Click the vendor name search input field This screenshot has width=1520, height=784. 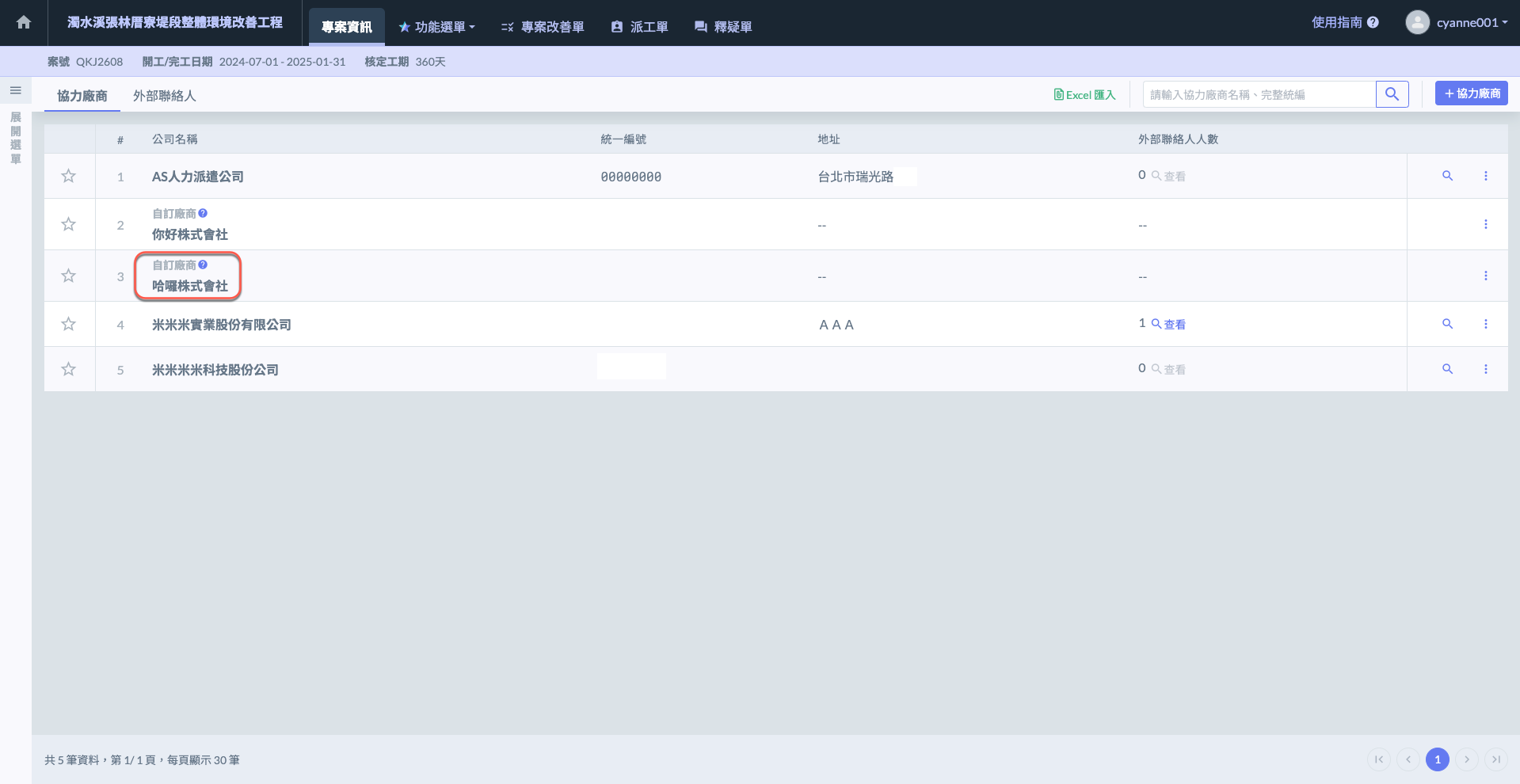(x=1259, y=94)
